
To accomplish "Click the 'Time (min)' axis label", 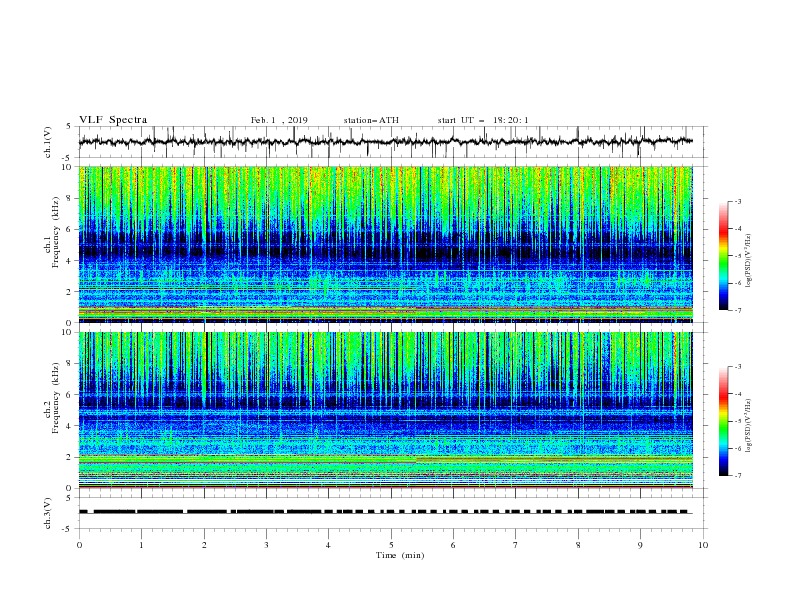I will pos(400,555).
